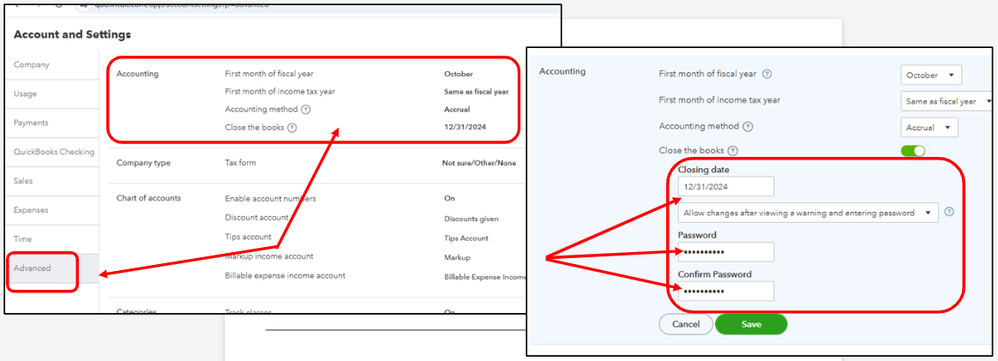
Task: Click the Tips Account value
Action: (x=467, y=238)
